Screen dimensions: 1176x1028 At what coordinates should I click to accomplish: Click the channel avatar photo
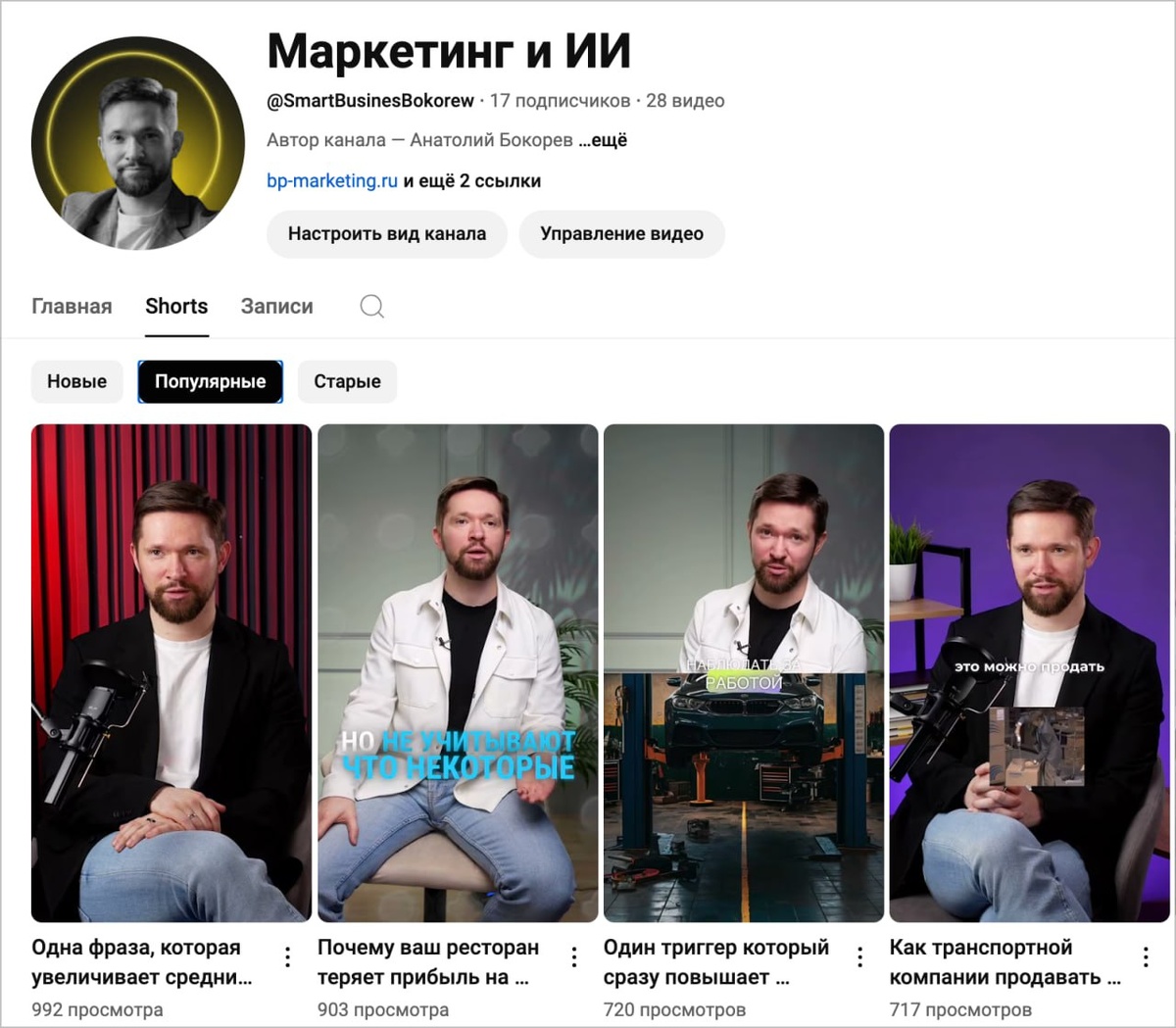coord(138,143)
